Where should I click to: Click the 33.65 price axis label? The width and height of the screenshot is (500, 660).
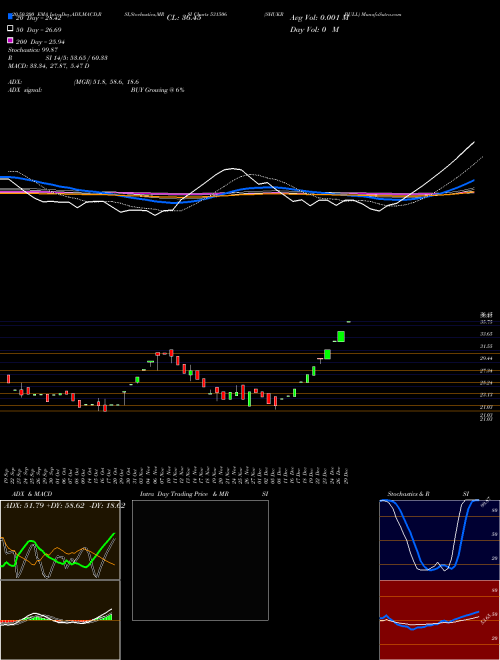[487, 334]
